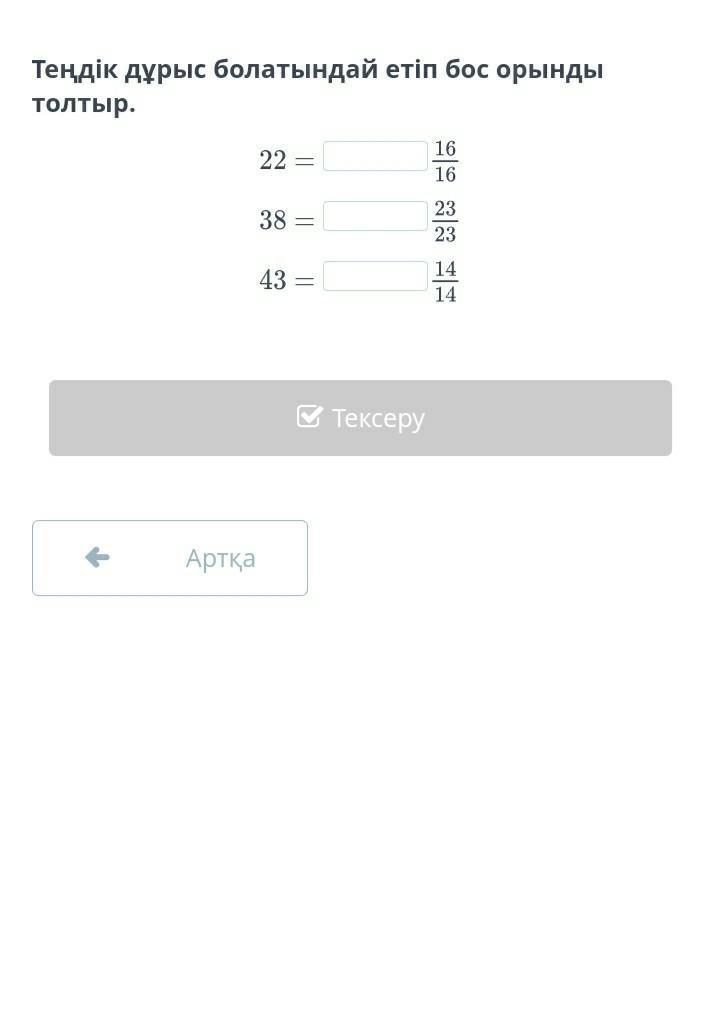This screenshot has height=1028, width=705.
Task: Click the task heading Теңдік дұрыс болатындай
Action: 205,69
